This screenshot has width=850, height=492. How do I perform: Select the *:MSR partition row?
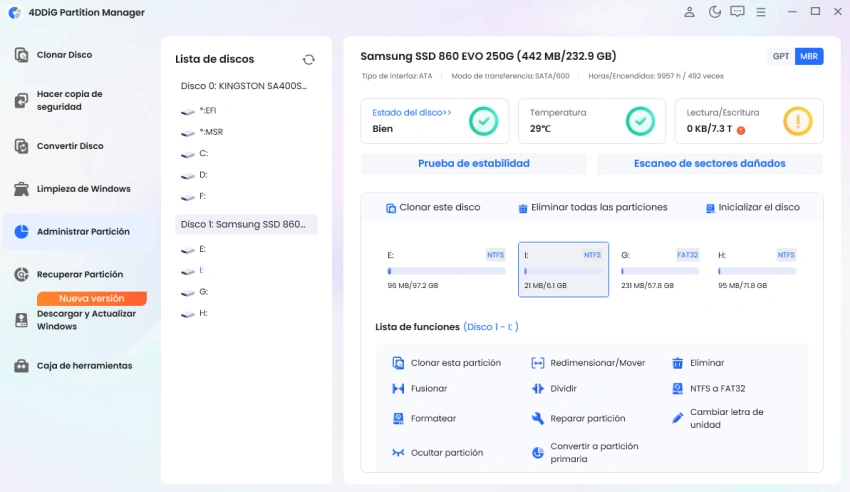point(246,132)
